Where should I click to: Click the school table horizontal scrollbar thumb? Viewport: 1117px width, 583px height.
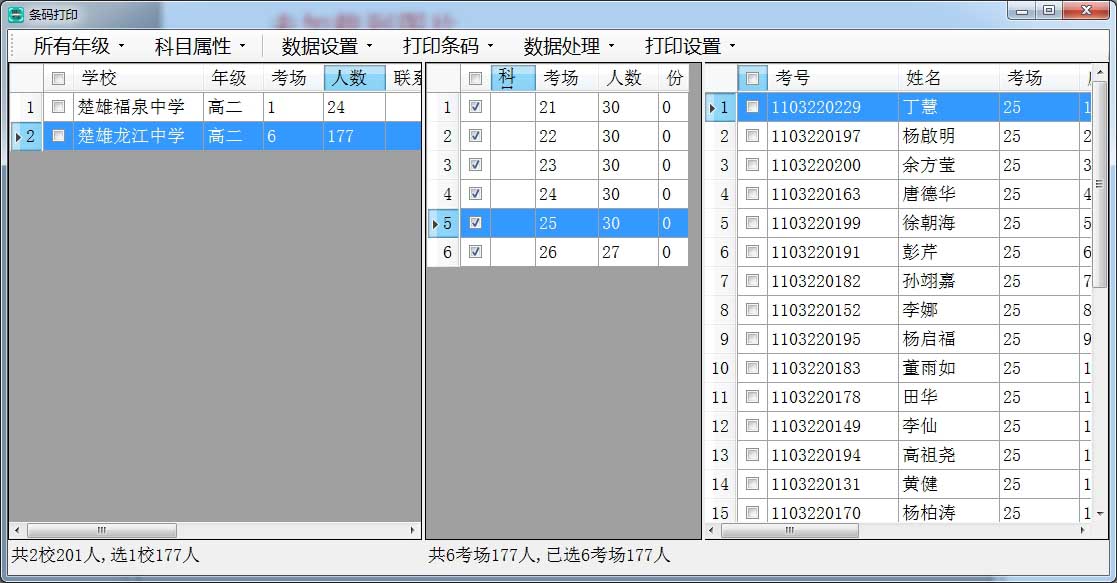tap(102, 530)
